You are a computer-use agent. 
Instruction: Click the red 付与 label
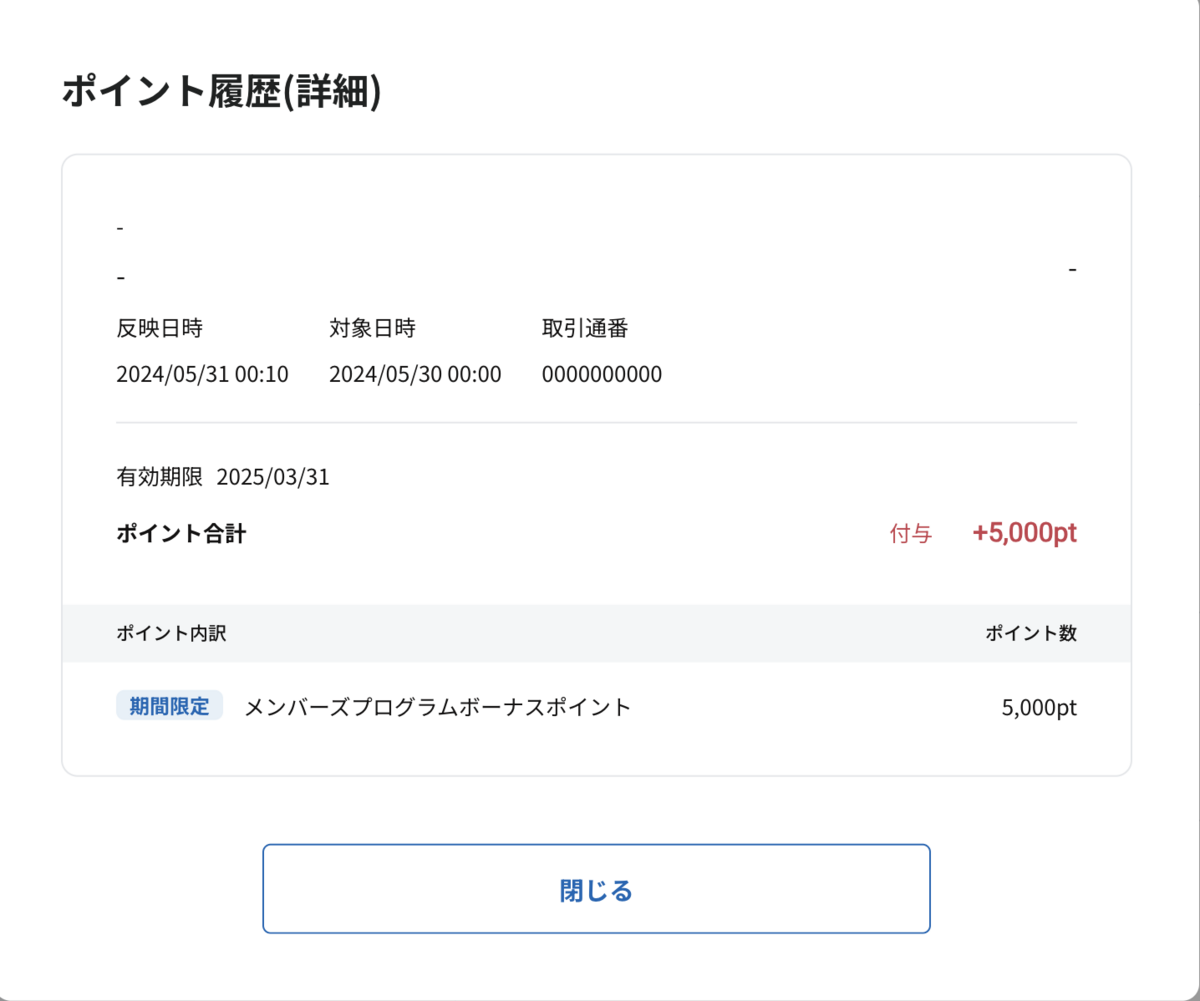coord(910,534)
